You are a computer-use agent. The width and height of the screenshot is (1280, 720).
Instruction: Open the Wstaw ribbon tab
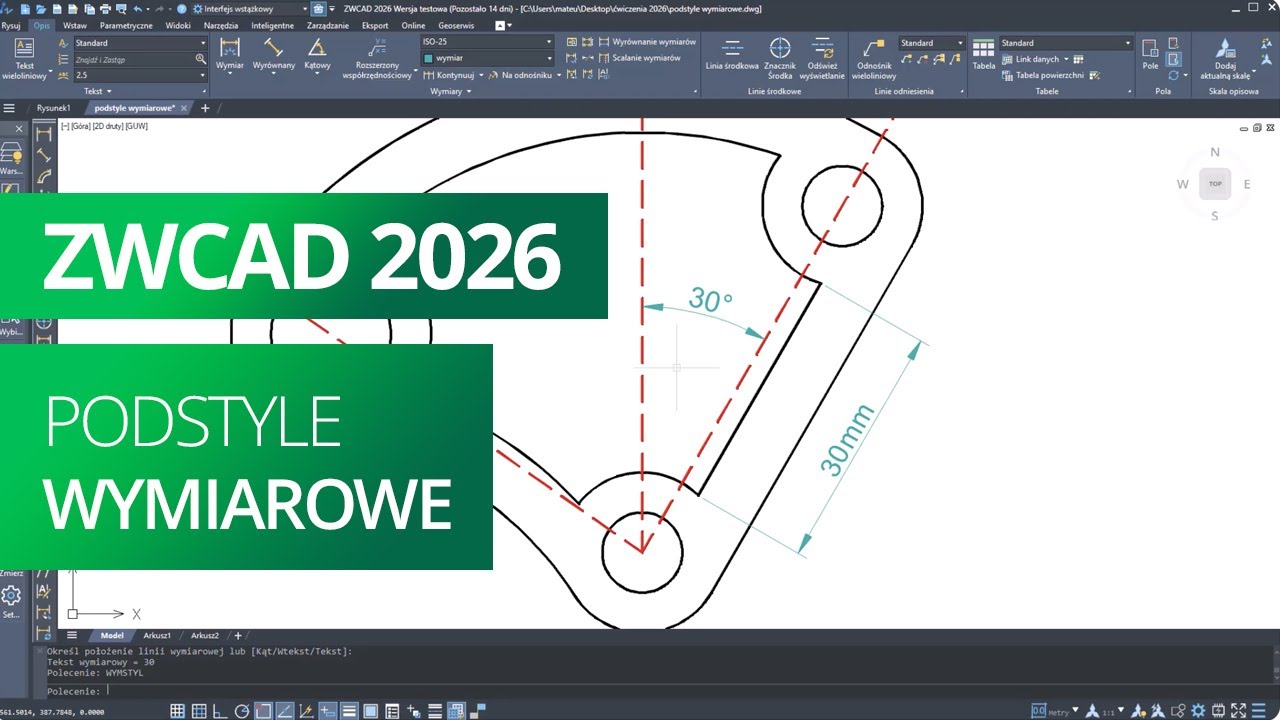pyautogui.click(x=74, y=25)
